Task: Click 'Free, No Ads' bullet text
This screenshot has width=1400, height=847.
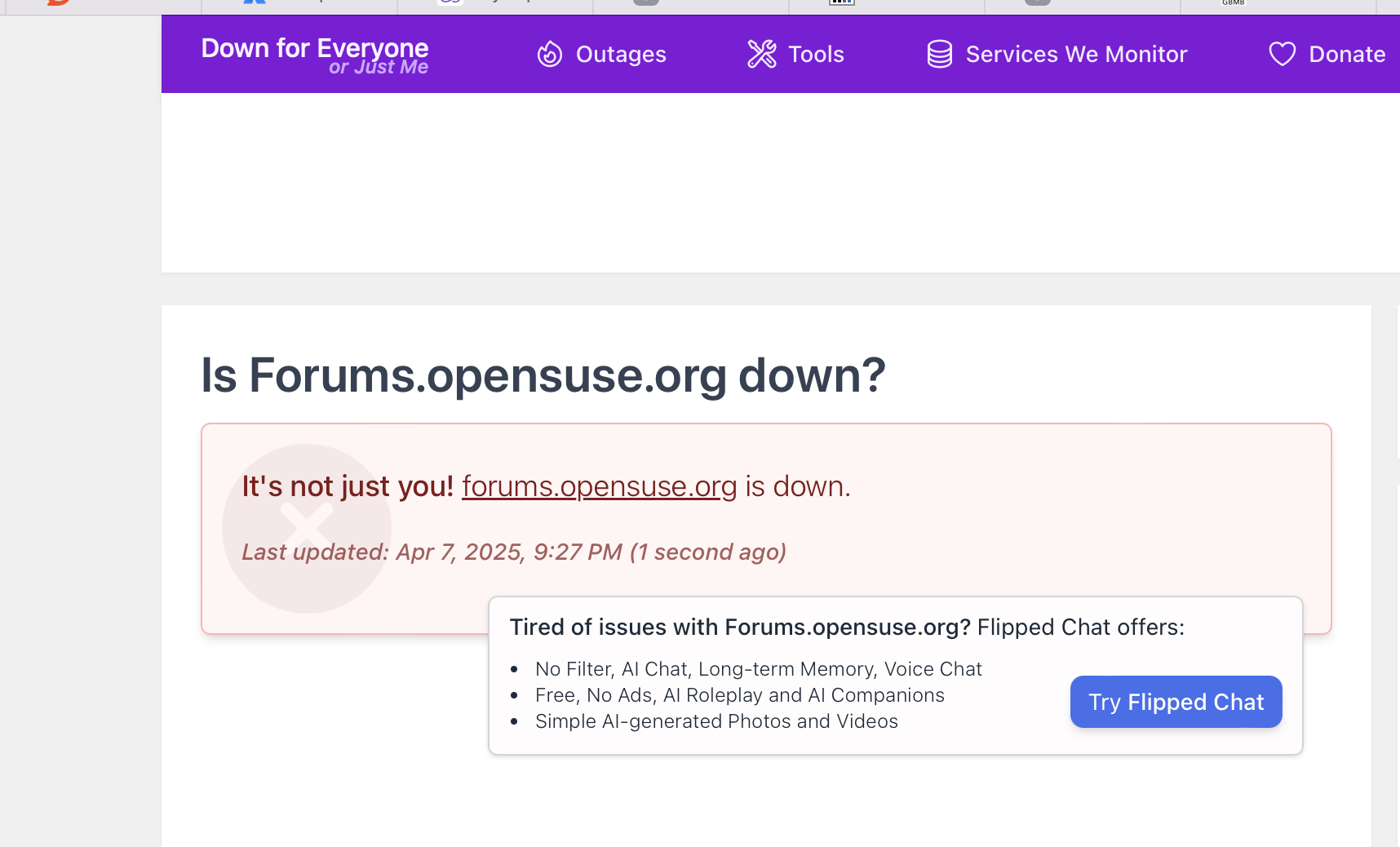Action: [740, 695]
